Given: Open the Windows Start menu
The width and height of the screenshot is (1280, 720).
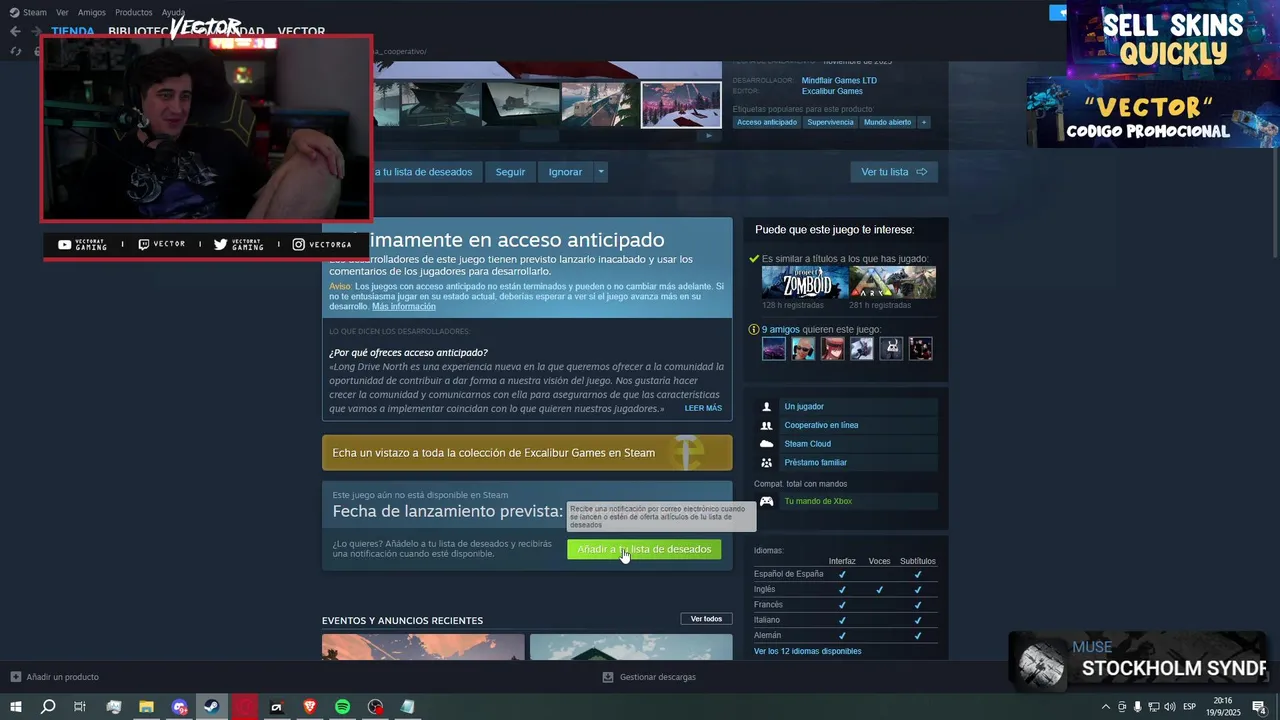Looking at the screenshot, I should [15, 707].
